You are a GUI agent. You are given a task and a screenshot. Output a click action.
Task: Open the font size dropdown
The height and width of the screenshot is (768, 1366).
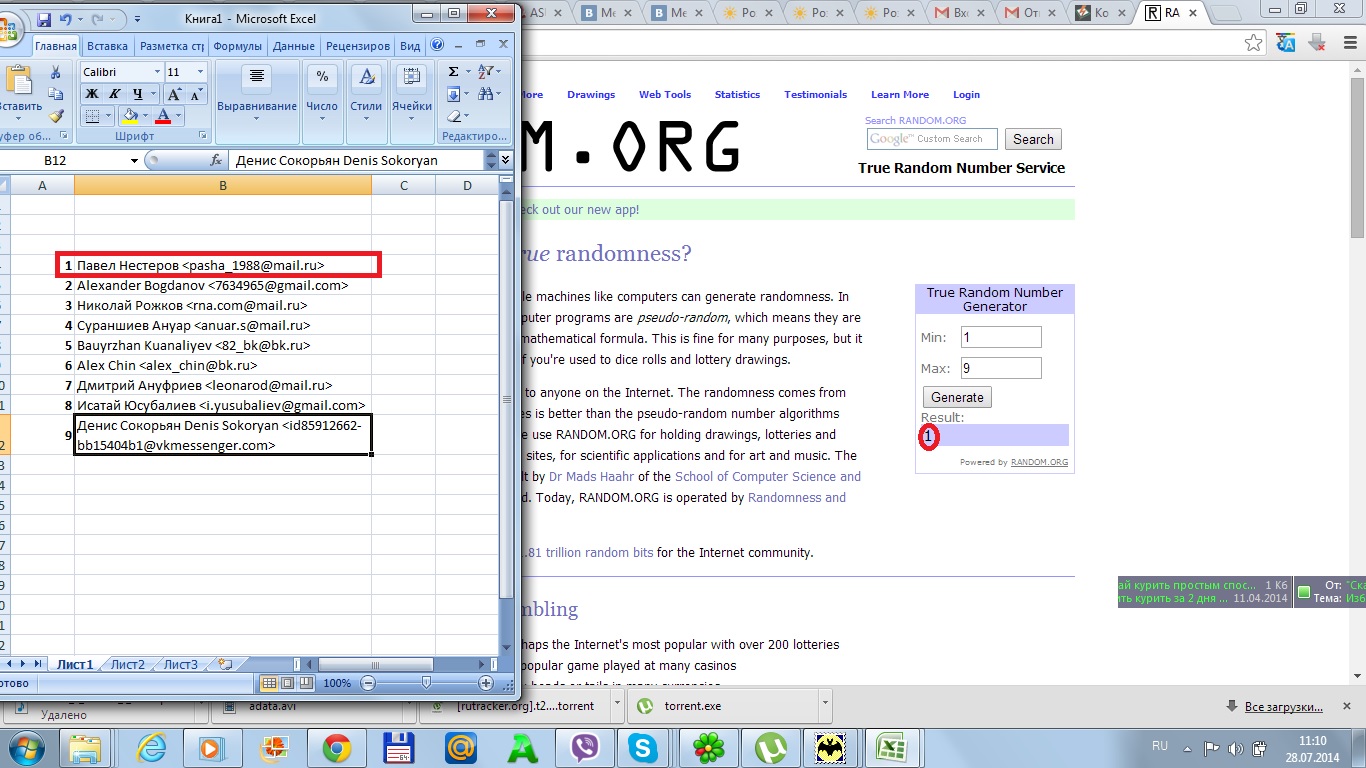201,72
